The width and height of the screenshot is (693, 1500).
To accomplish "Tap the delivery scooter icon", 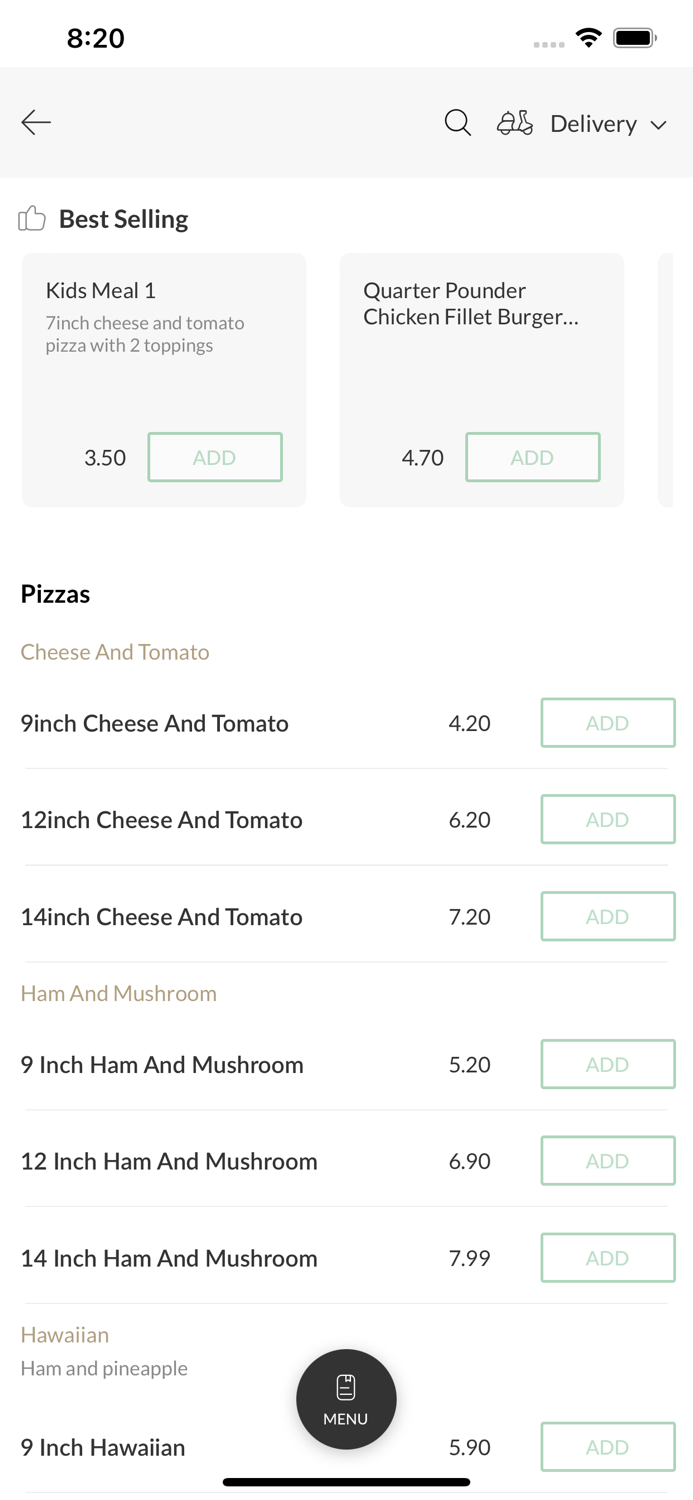I will [515, 122].
